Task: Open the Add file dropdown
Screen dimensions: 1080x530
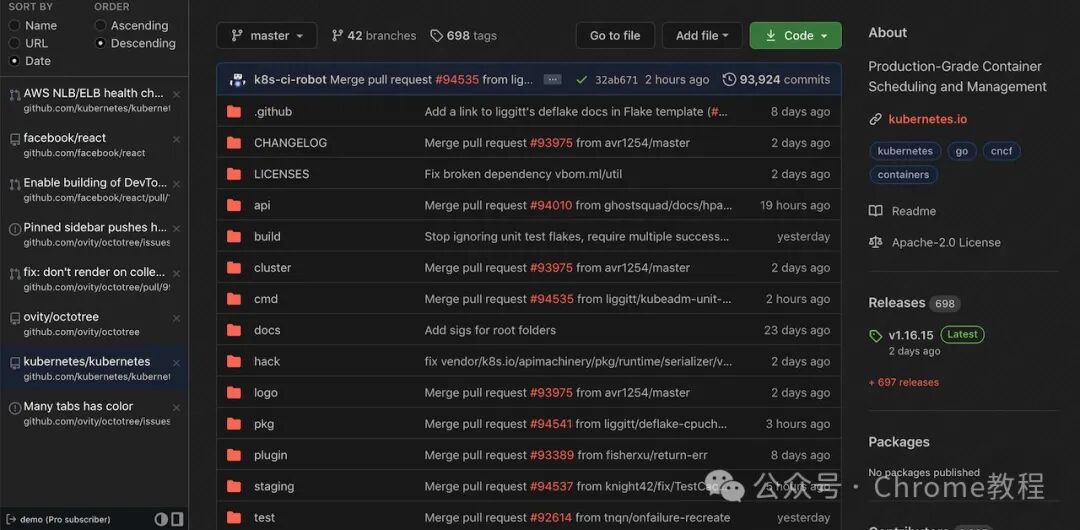Action: point(702,36)
